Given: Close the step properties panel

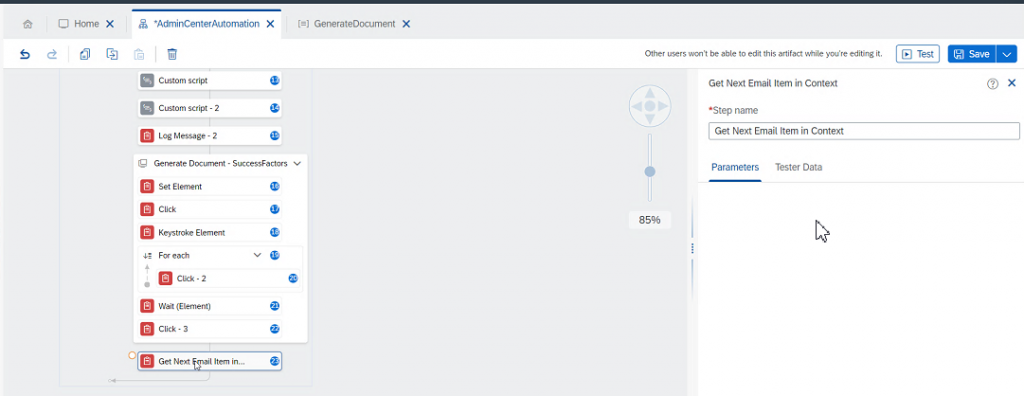Looking at the screenshot, I should point(1012,83).
